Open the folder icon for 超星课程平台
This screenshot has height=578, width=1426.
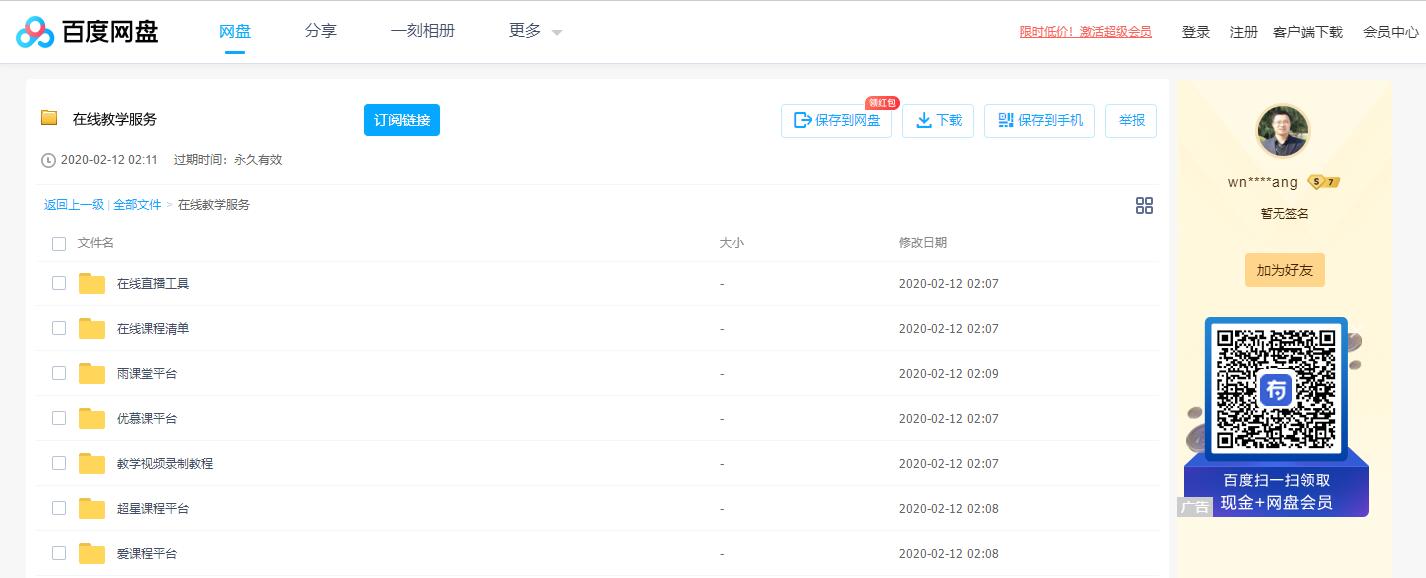tap(92, 509)
